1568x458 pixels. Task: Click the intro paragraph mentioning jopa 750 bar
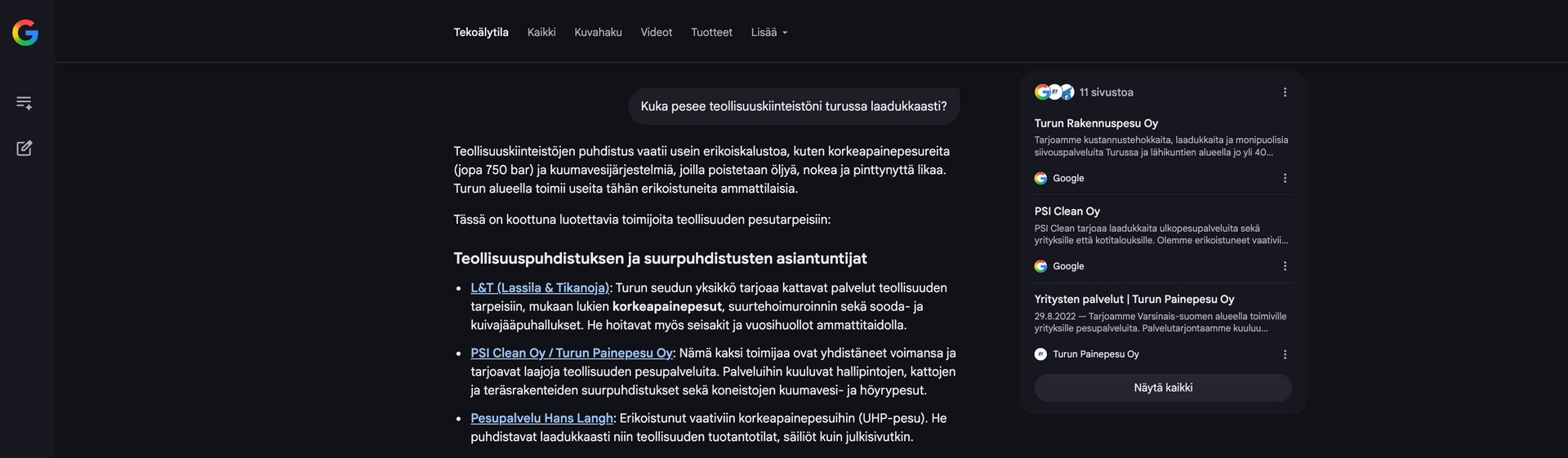tap(702, 170)
